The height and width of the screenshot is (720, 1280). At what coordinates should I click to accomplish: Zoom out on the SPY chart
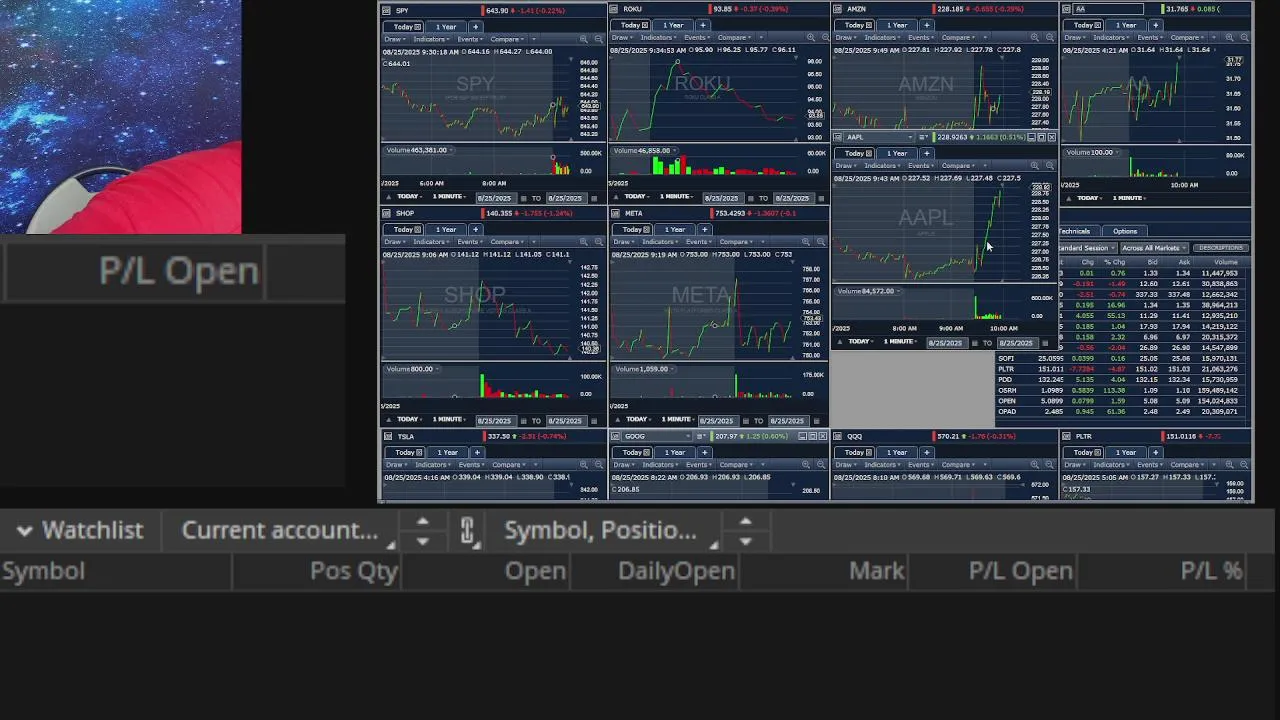[599, 39]
